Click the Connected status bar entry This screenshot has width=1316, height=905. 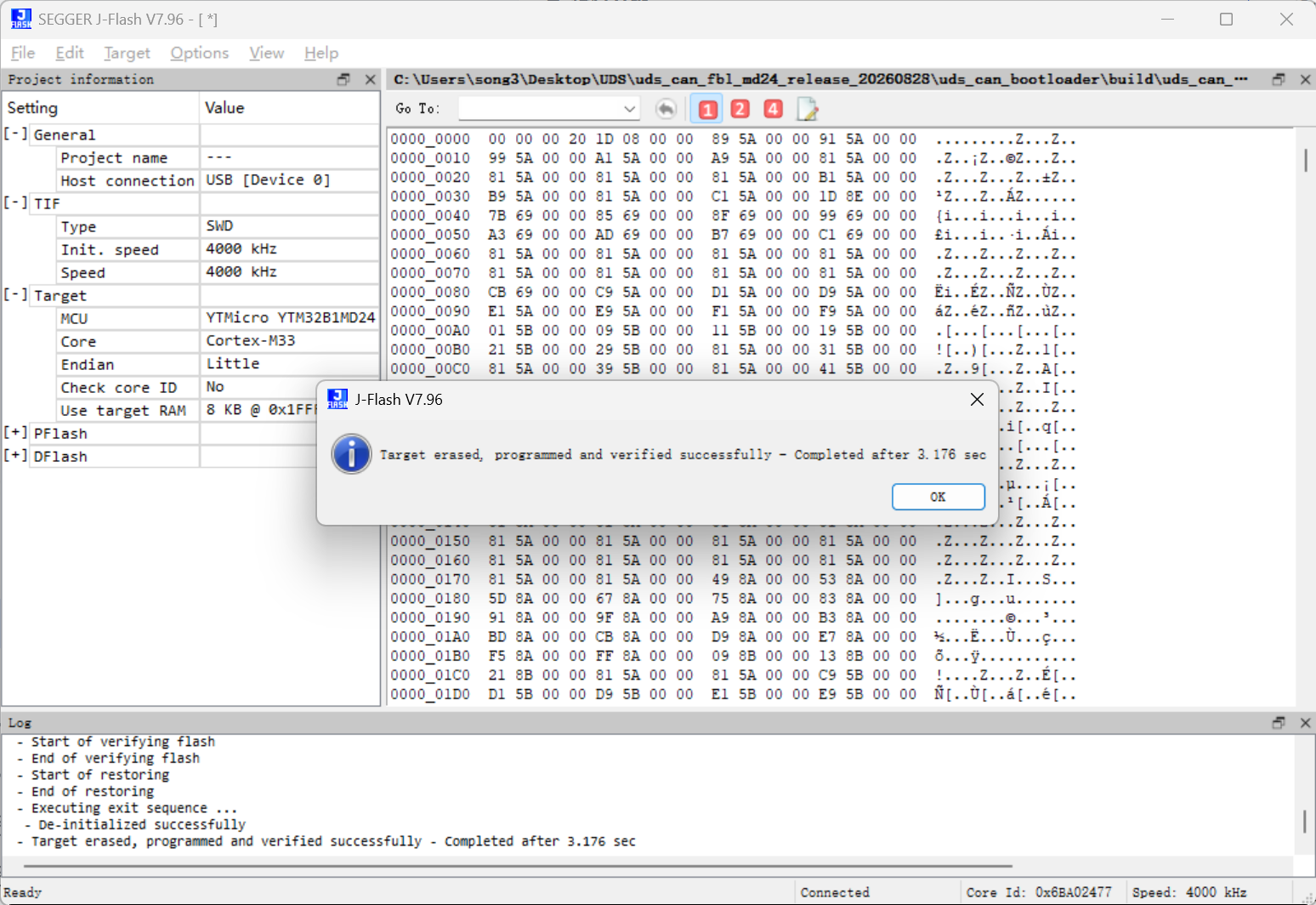click(x=835, y=892)
